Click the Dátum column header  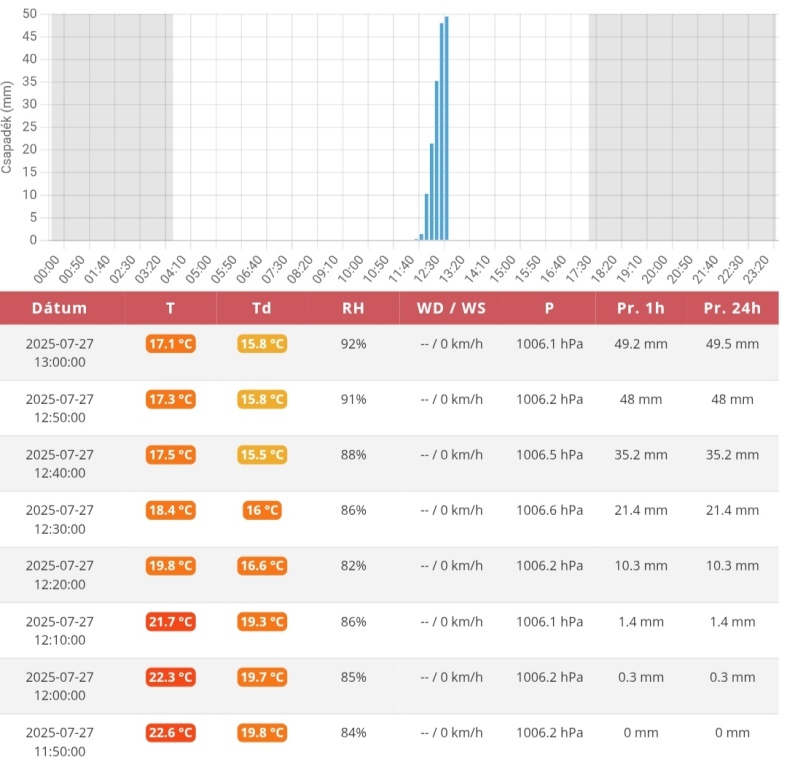pos(59,308)
